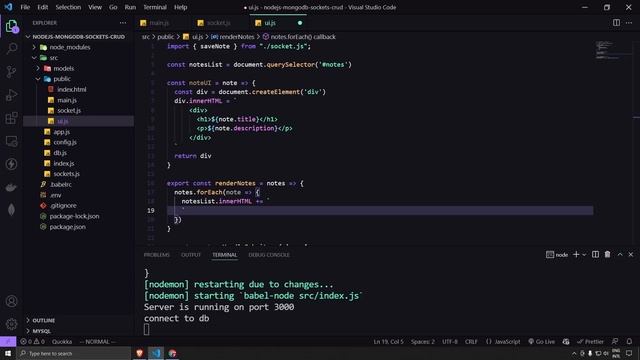The image size is (640, 360).
Task: Add a new terminal with plus icon
Action: tap(576, 254)
